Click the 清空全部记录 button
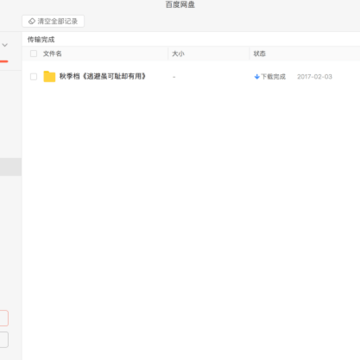This screenshot has width=360, height=360. [53, 21]
